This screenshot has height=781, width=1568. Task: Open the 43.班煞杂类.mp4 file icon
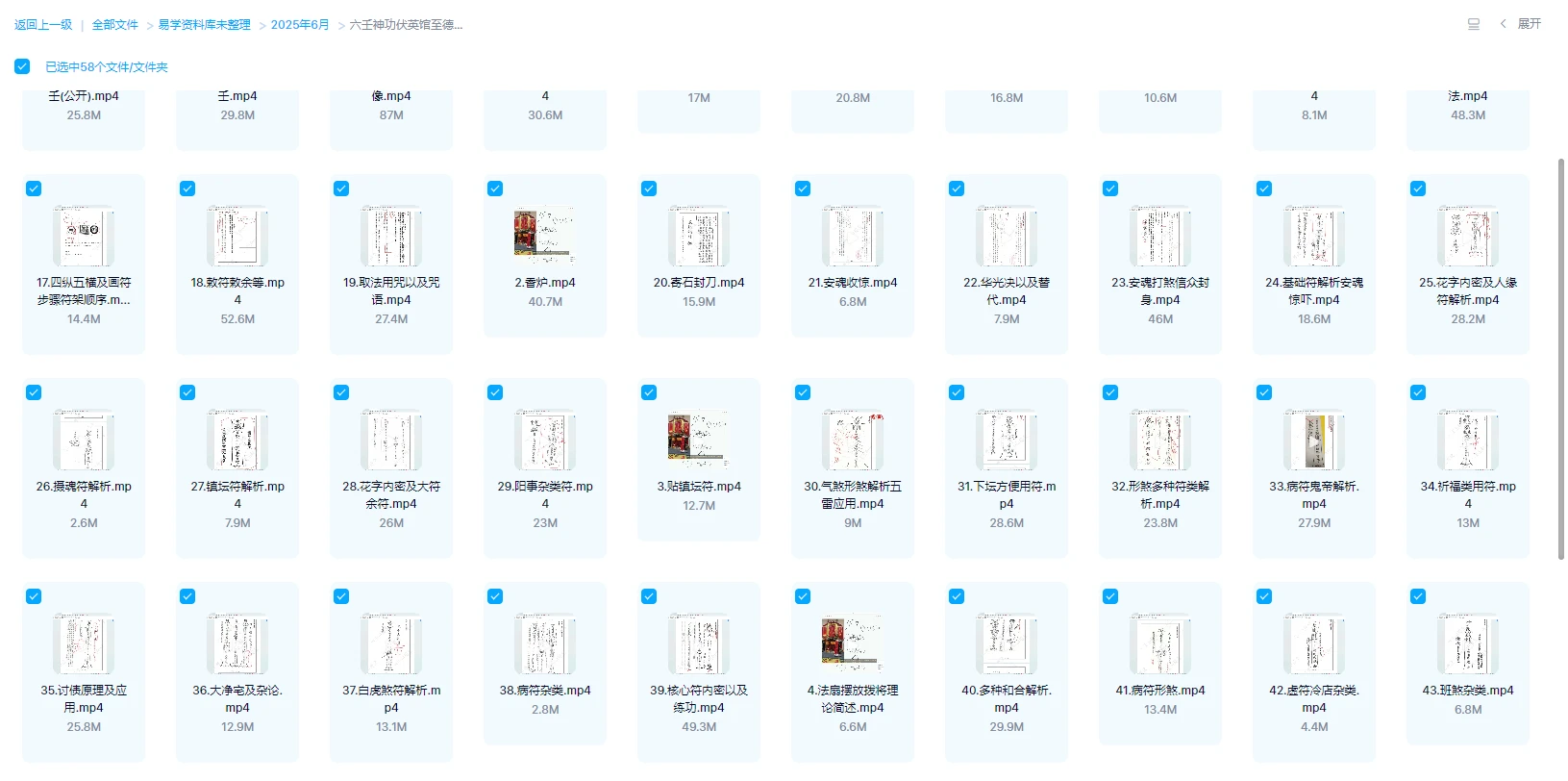tap(1467, 643)
